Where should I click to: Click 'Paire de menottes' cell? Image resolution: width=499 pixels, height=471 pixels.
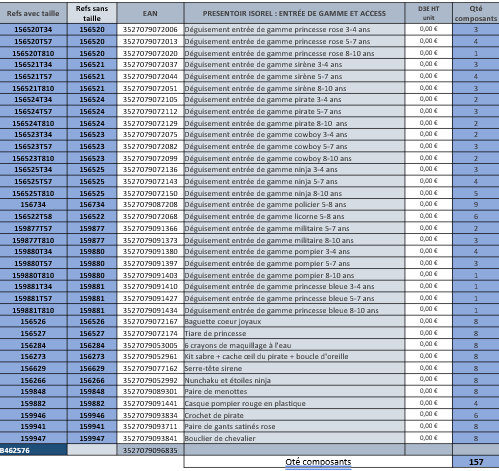click(x=294, y=391)
